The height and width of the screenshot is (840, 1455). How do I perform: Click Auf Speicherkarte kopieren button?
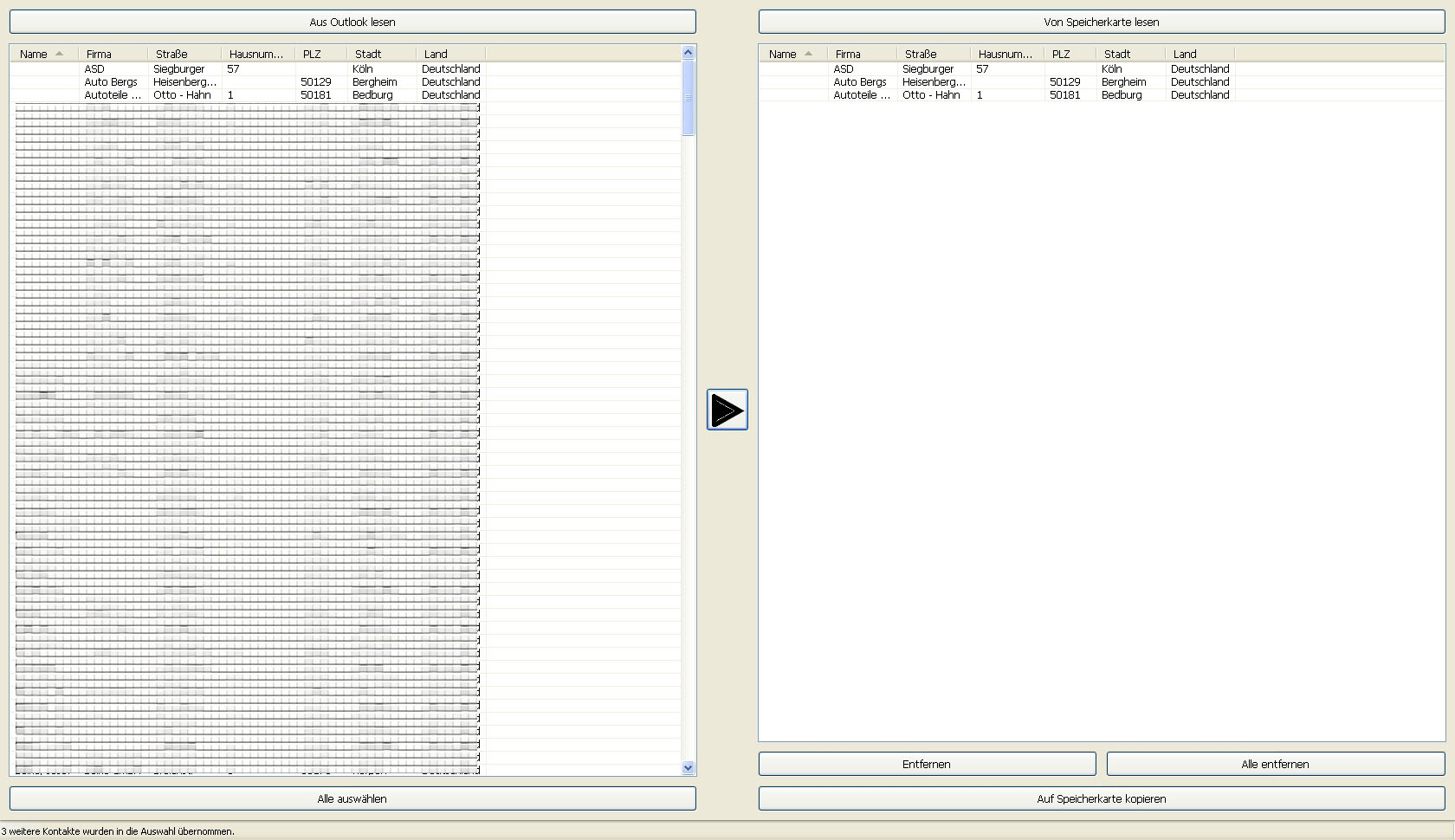click(x=1101, y=798)
